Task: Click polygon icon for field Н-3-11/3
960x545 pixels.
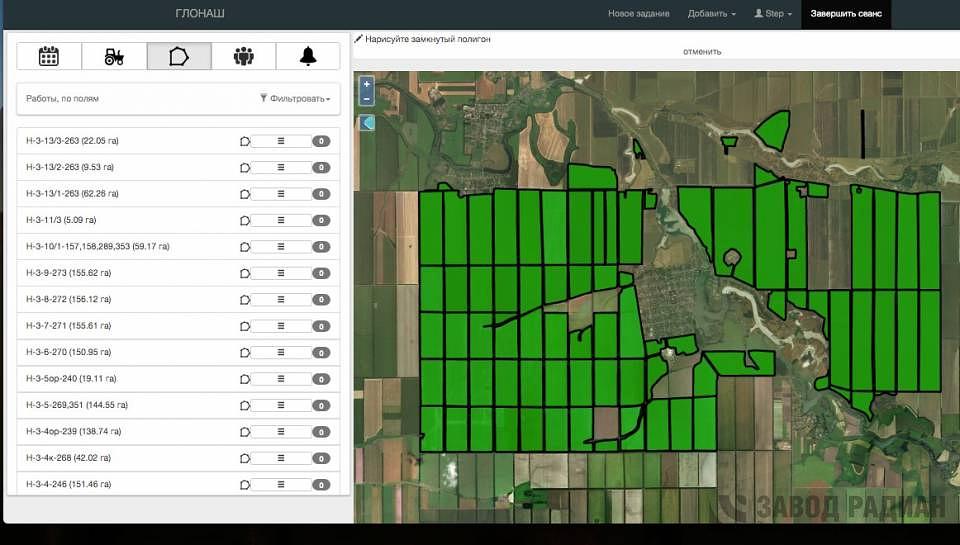Action: [245, 220]
